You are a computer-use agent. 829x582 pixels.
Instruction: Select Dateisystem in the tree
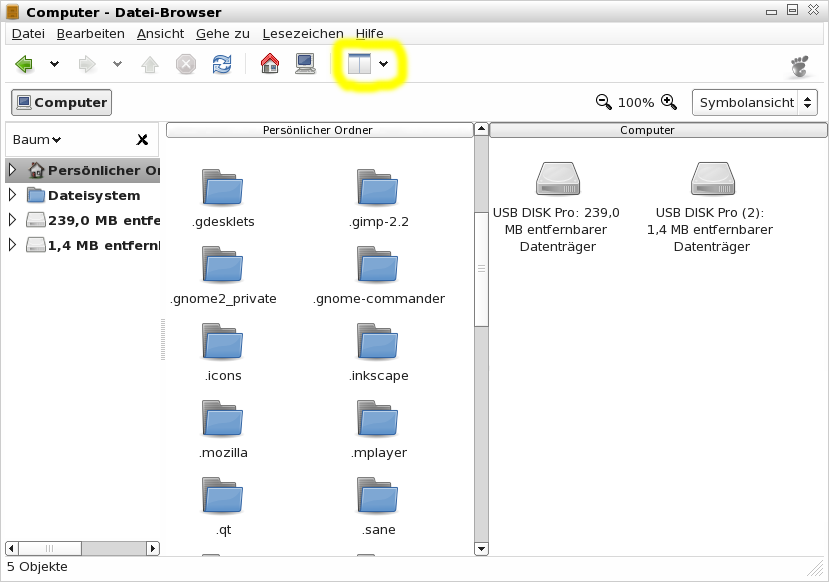pos(84,195)
